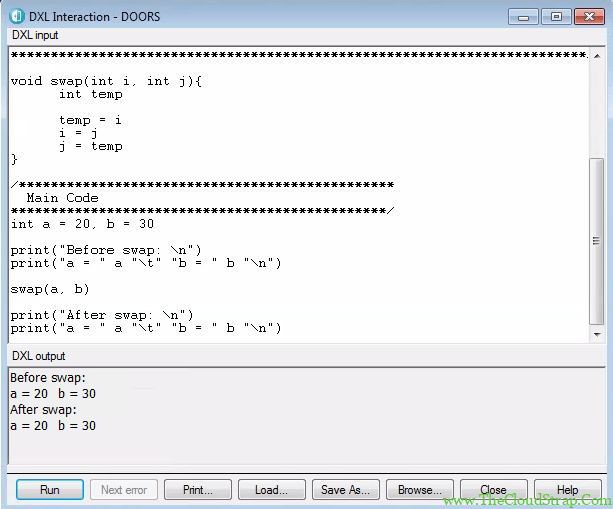The width and height of the screenshot is (613, 509).
Task: Click the DXL input scrollbar down arrow
Action: click(597, 334)
